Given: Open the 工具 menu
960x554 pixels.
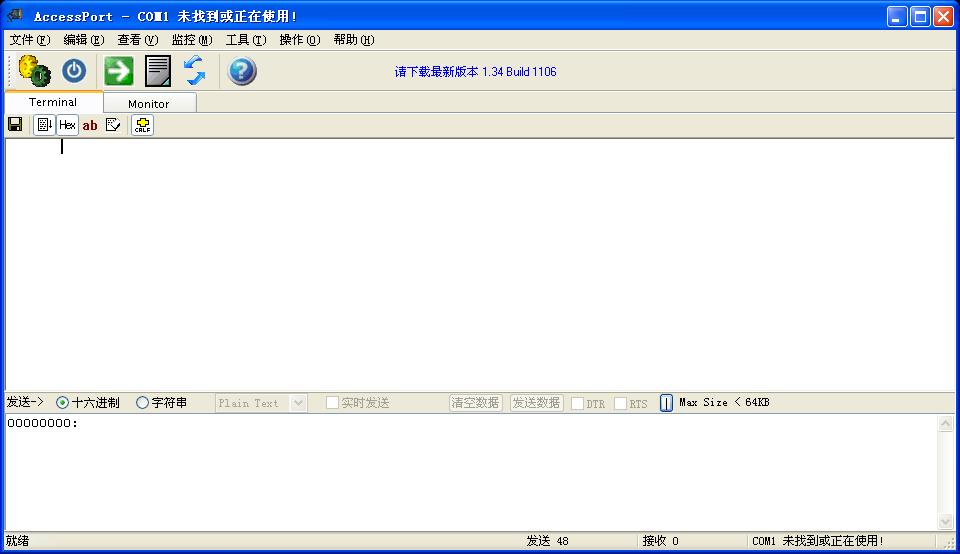Looking at the screenshot, I should coord(245,40).
